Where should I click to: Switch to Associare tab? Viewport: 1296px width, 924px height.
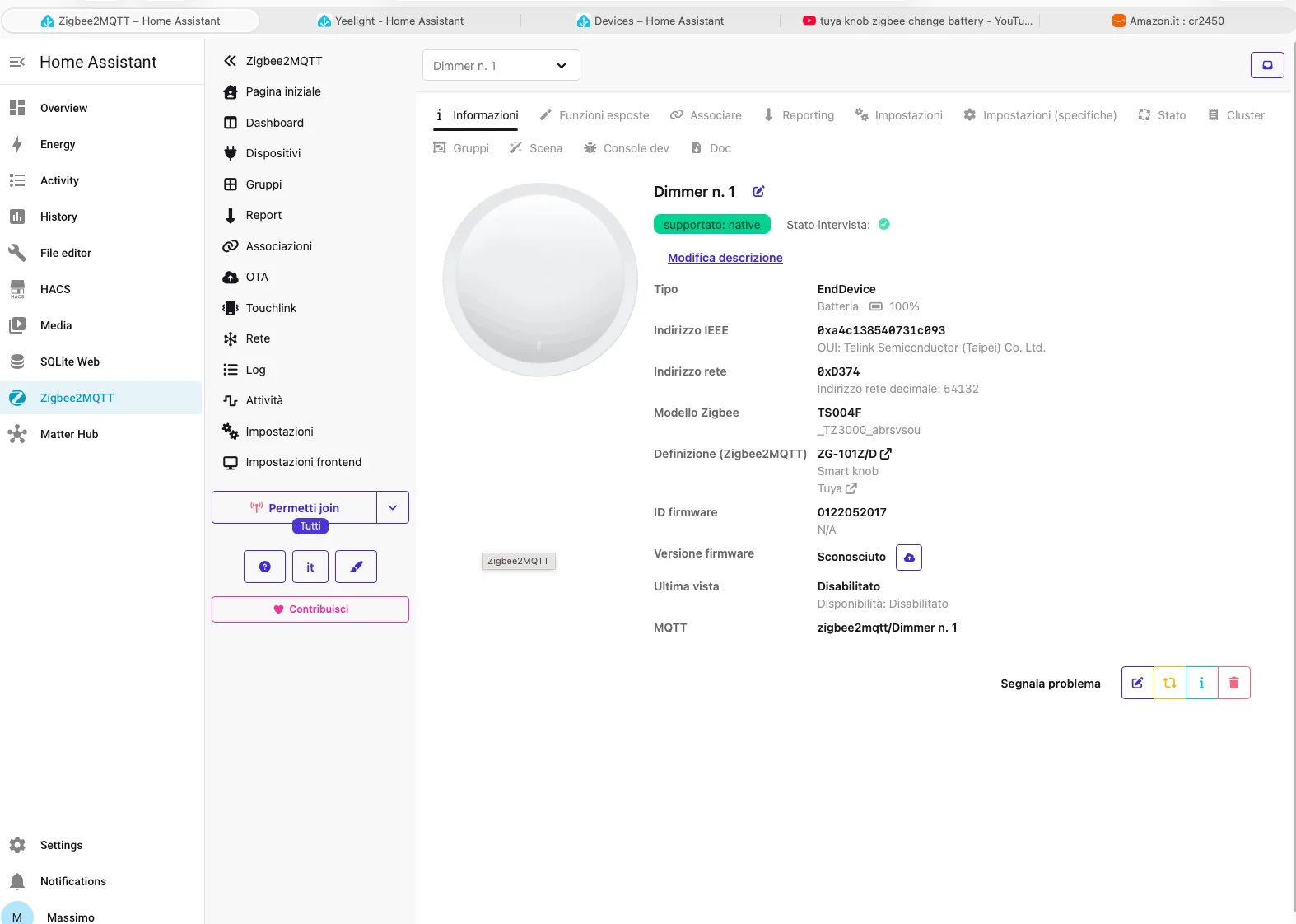click(x=706, y=115)
